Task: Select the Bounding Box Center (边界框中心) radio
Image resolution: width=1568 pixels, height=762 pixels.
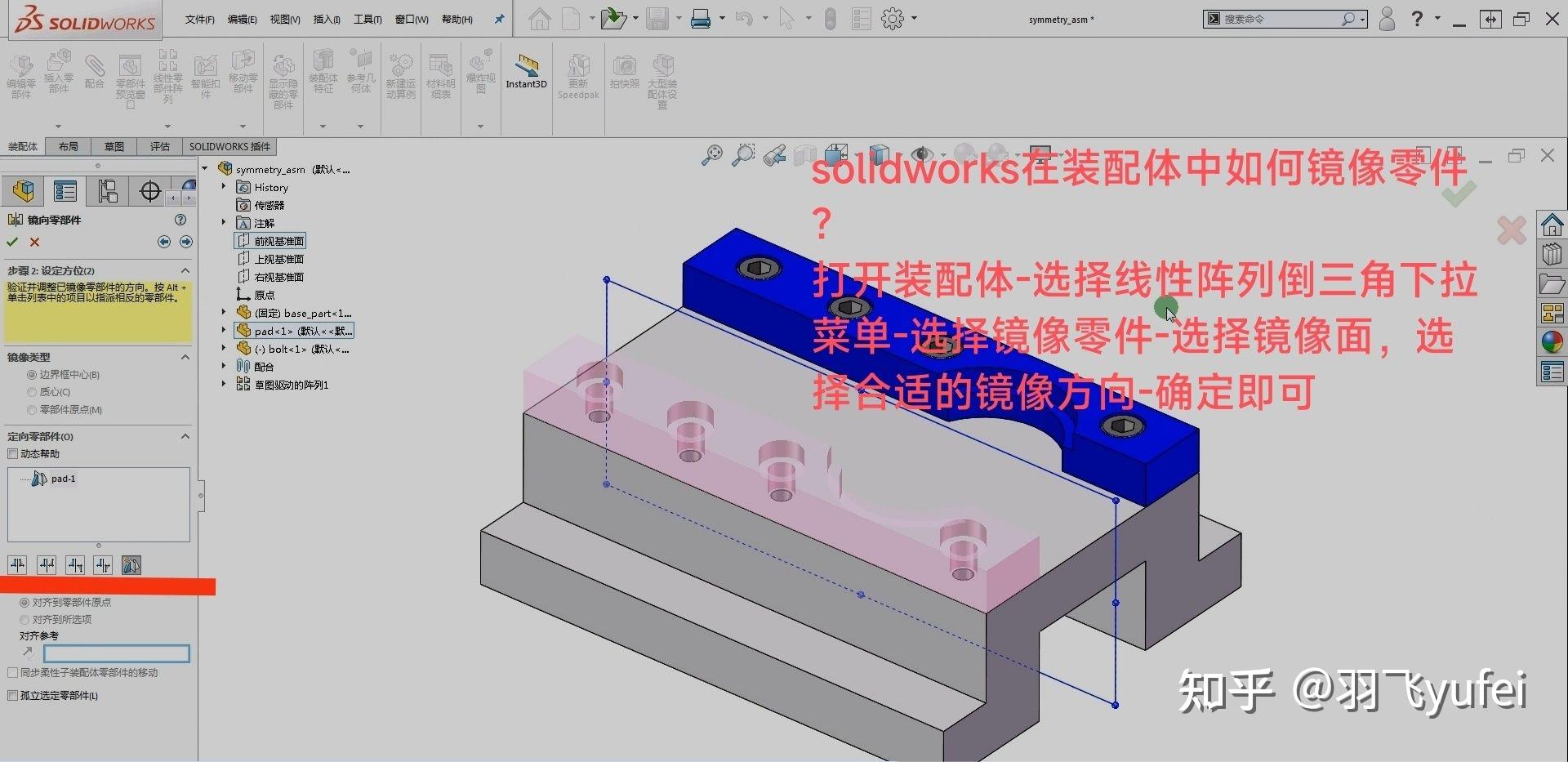Action: (x=32, y=375)
